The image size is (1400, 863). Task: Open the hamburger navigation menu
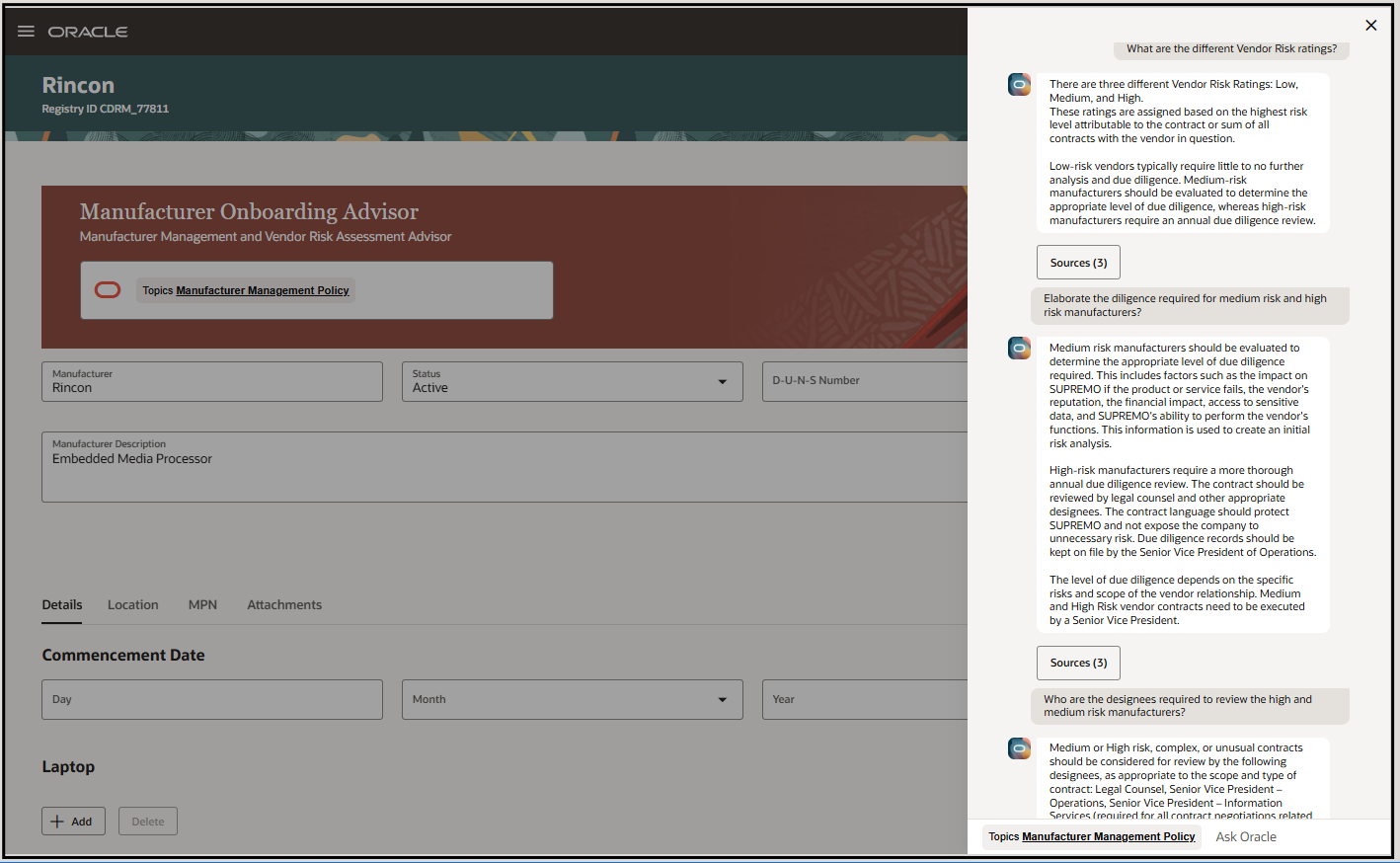[x=26, y=32]
